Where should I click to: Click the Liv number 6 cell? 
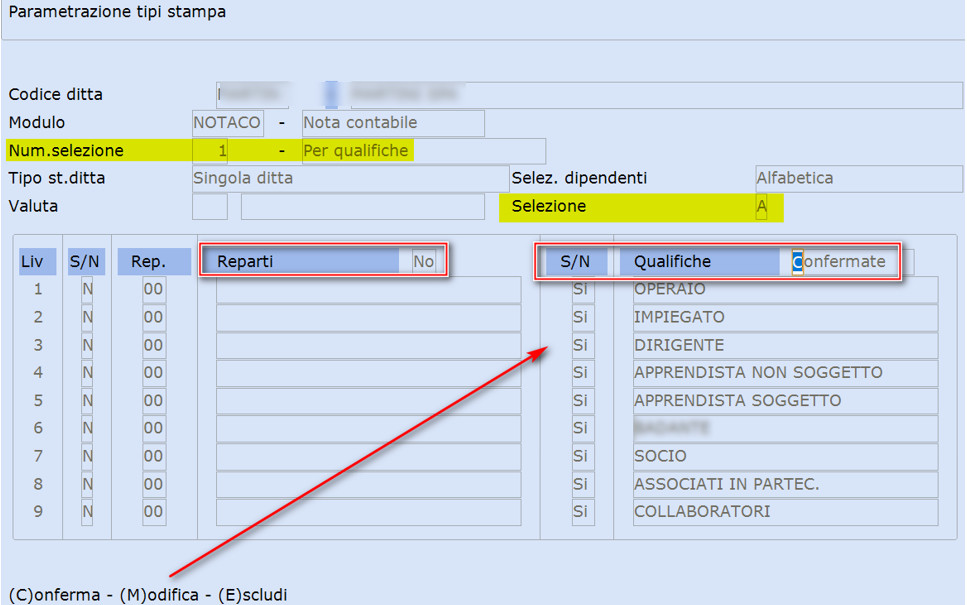(38, 429)
